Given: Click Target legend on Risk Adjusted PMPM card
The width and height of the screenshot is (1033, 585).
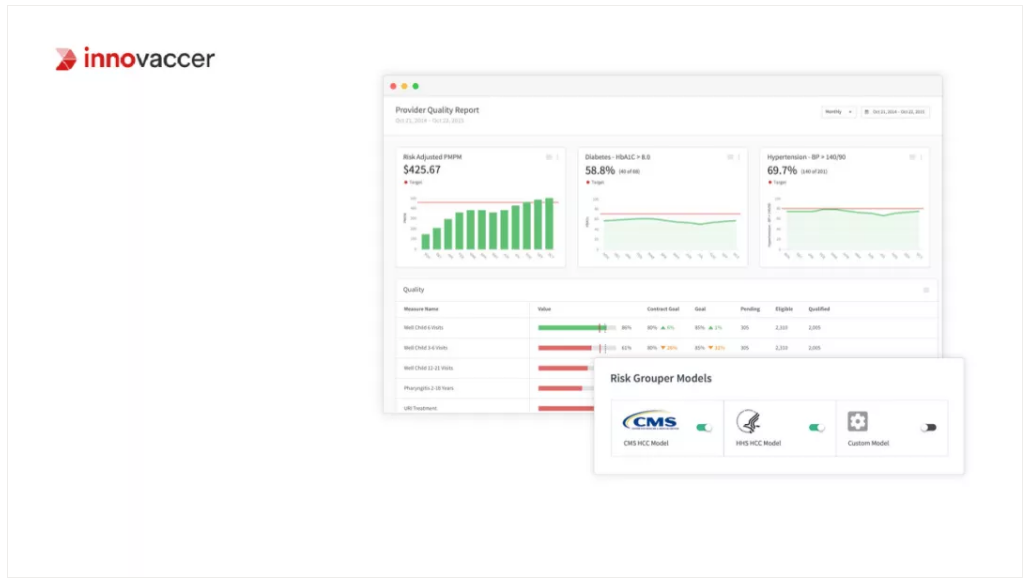Looking at the screenshot, I should (x=413, y=182).
